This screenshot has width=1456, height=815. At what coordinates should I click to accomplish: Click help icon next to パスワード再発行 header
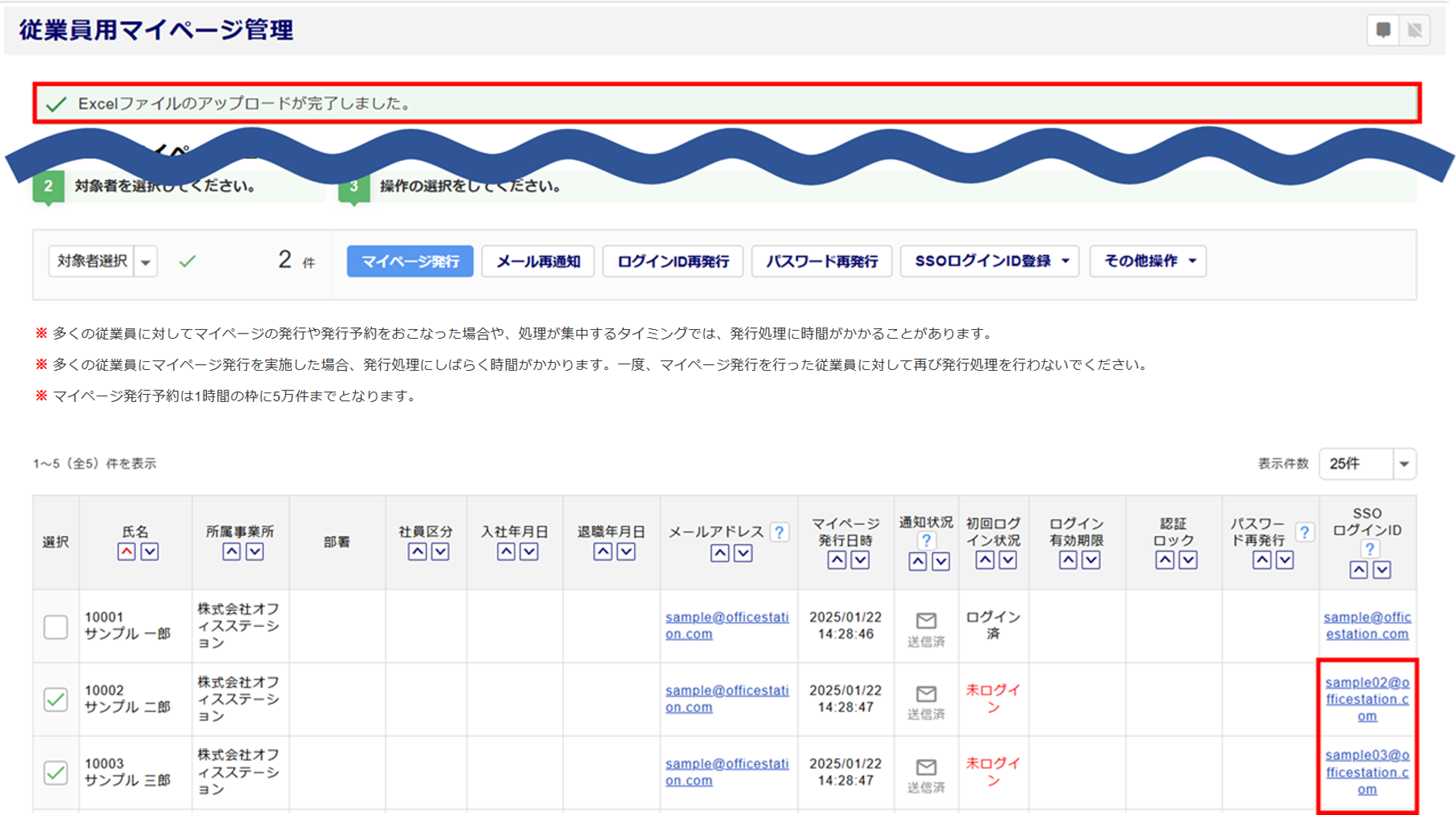coord(1305,532)
